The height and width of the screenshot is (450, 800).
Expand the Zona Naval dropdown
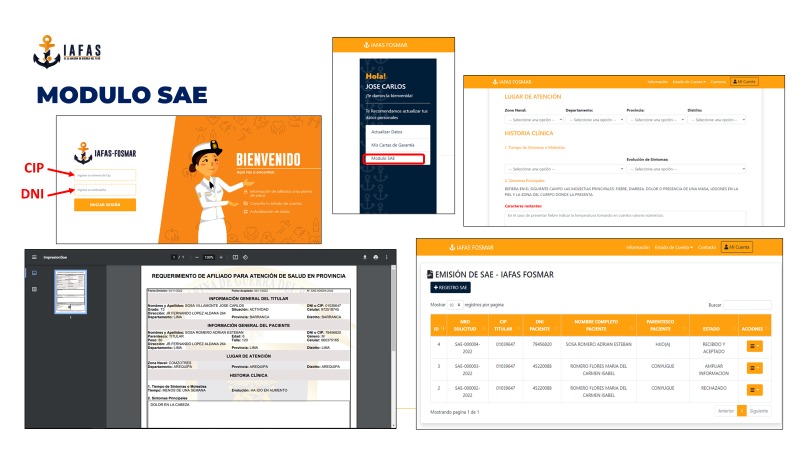532,119
